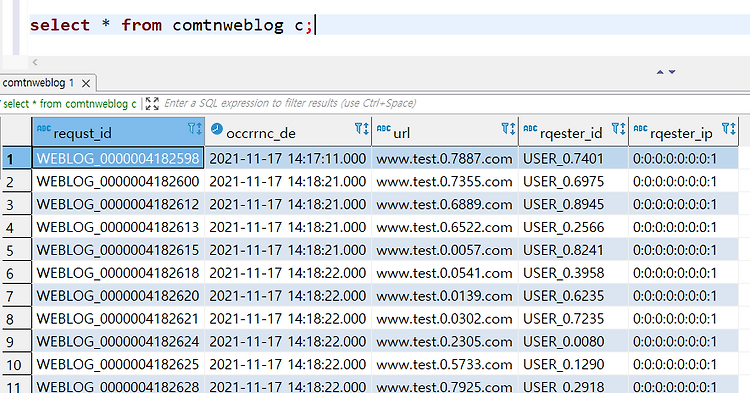Click cell WEBLOG_0000004182598
Viewport: 750px width, 393px height.
[x=118, y=158]
